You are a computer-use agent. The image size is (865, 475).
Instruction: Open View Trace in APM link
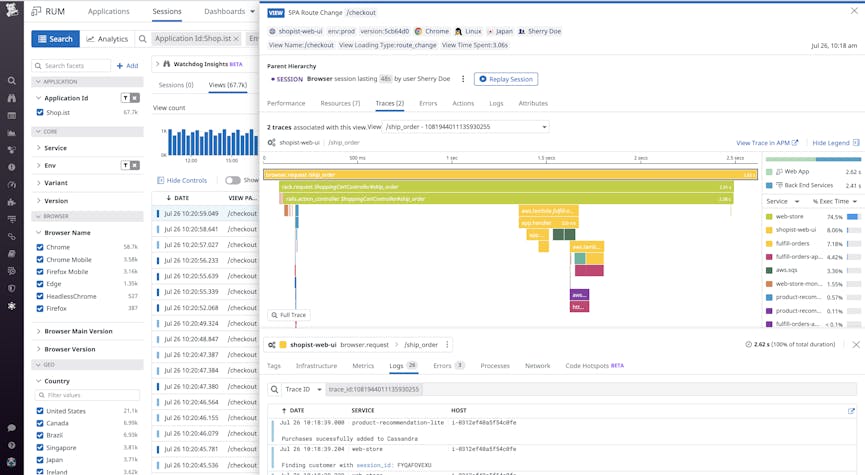[x=767, y=143]
